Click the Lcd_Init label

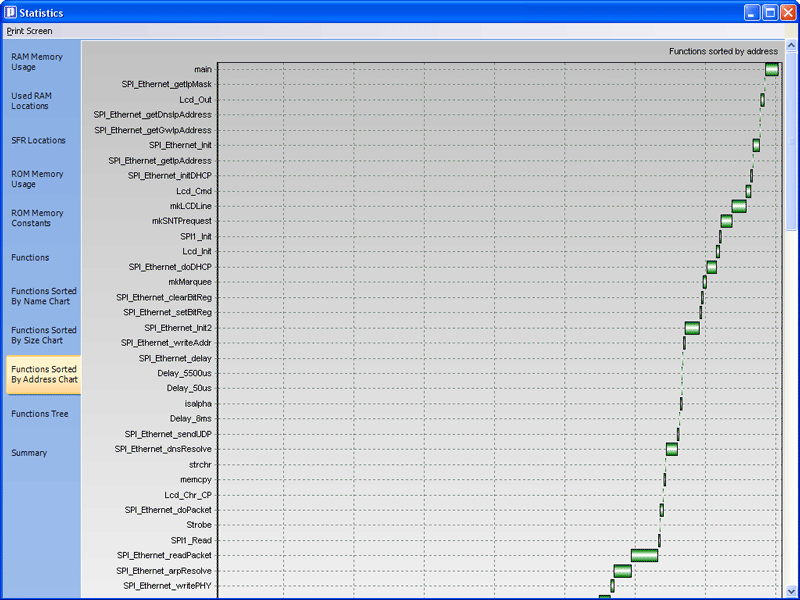click(x=197, y=252)
